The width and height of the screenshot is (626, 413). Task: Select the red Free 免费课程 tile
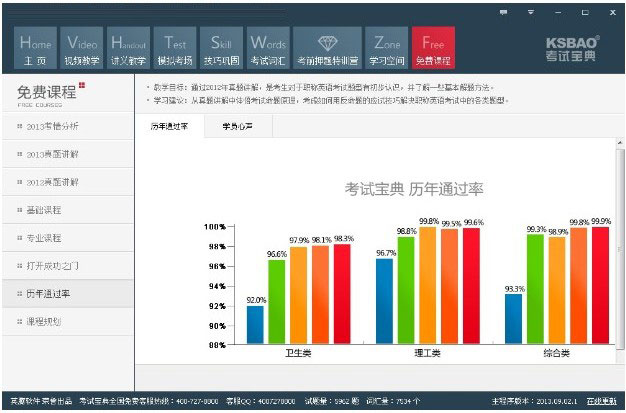pyautogui.click(x=433, y=48)
